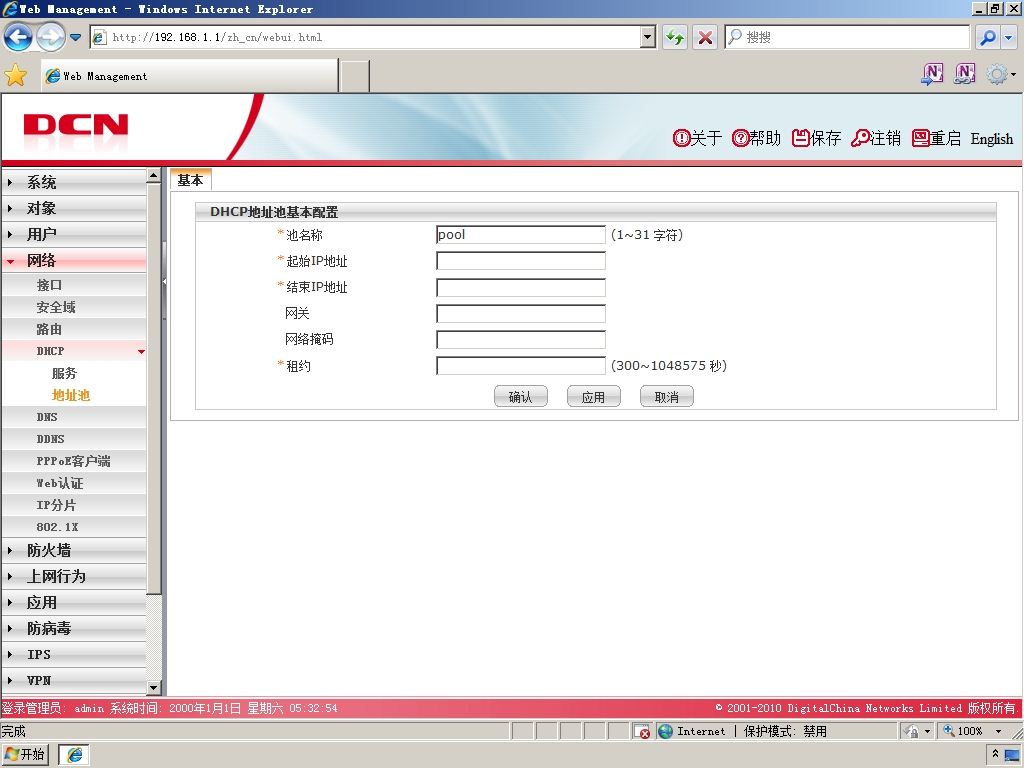Click 注销 (Logout) key icon

(x=860, y=138)
